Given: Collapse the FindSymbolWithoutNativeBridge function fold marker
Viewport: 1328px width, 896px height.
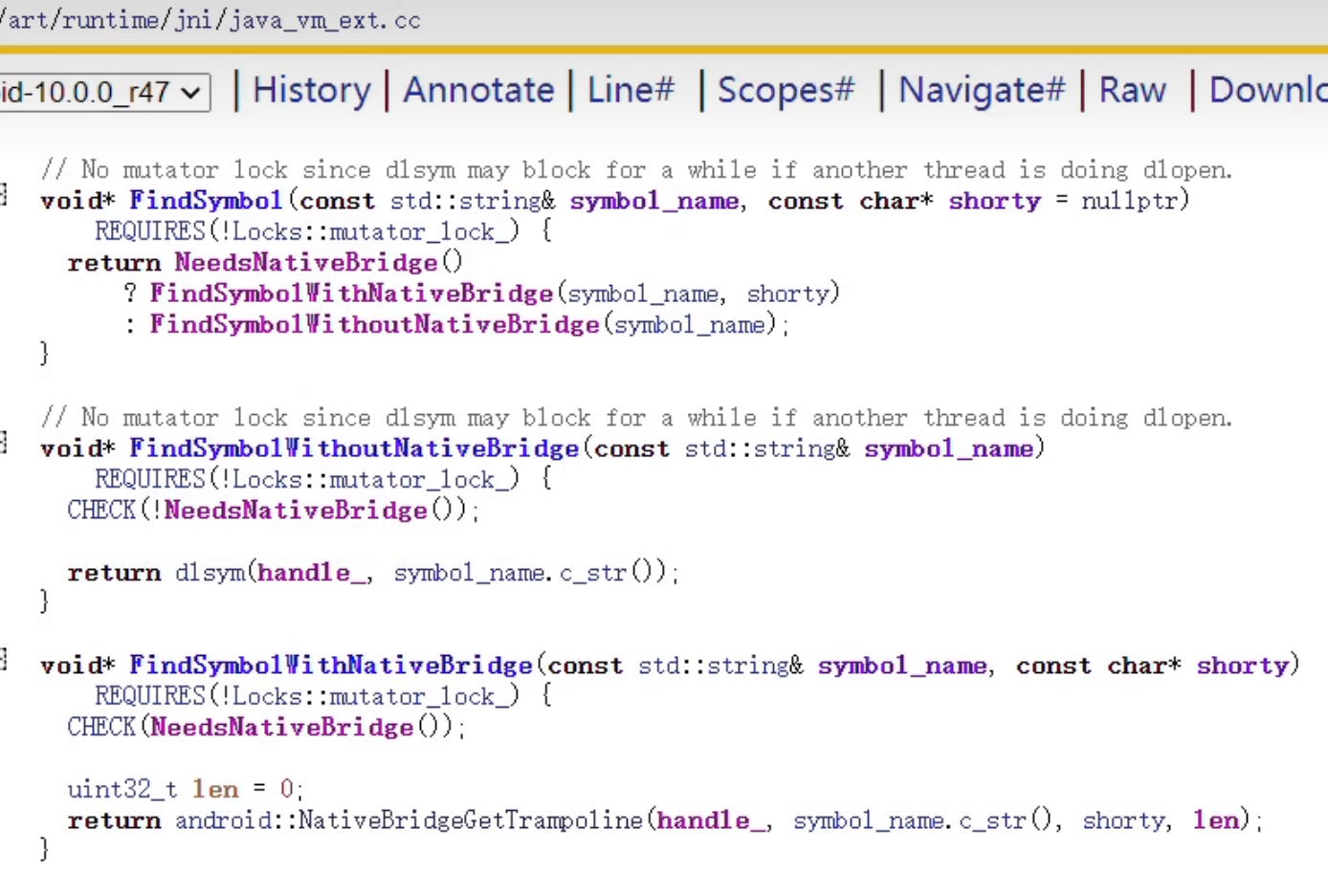Looking at the screenshot, I should point(4,443).
